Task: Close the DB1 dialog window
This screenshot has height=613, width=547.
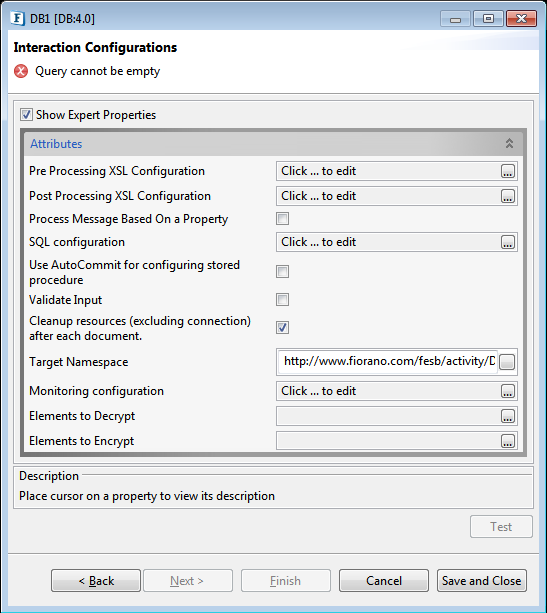Action: tap(521, 19)
